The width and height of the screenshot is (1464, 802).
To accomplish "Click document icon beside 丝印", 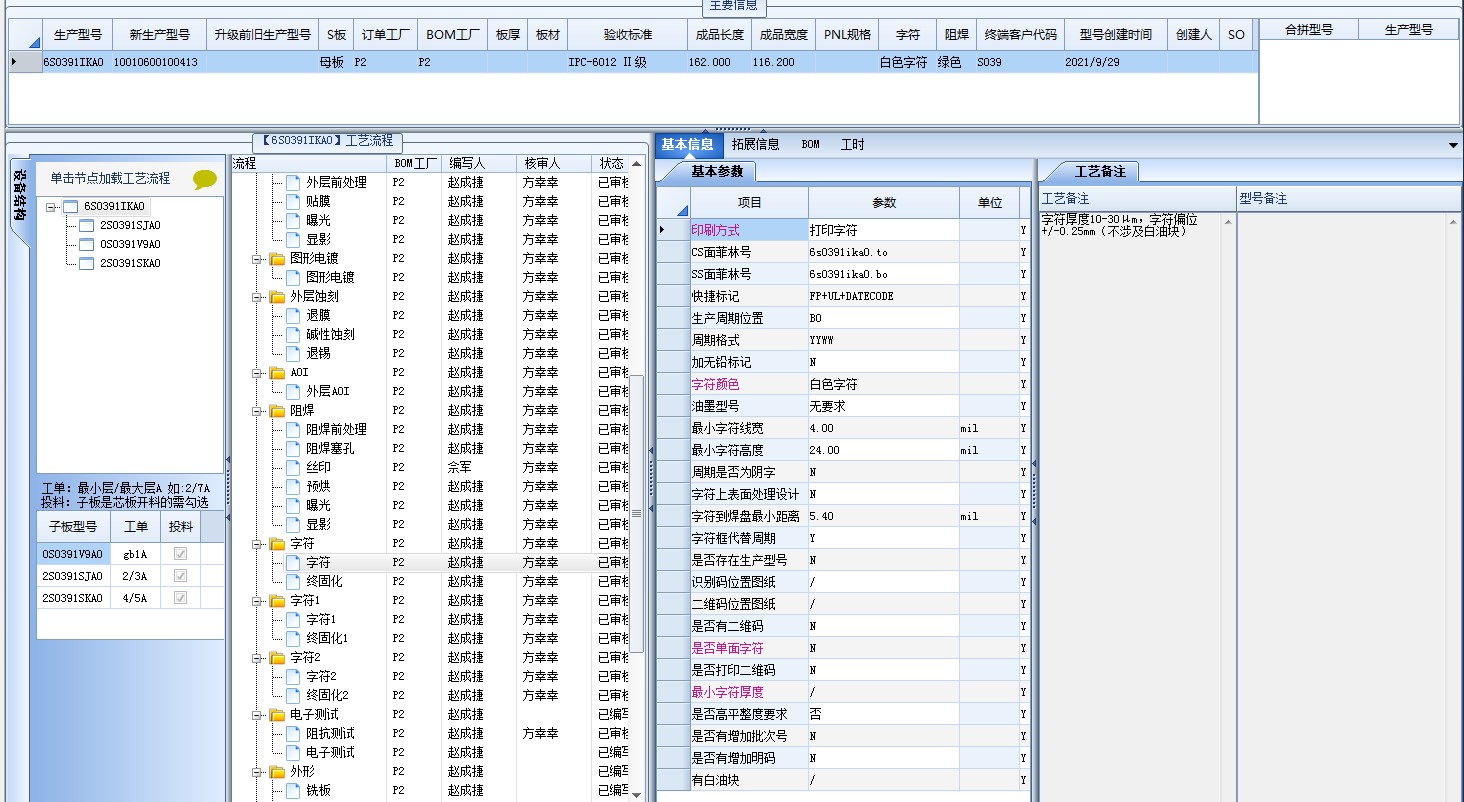I will coord(293,467).
